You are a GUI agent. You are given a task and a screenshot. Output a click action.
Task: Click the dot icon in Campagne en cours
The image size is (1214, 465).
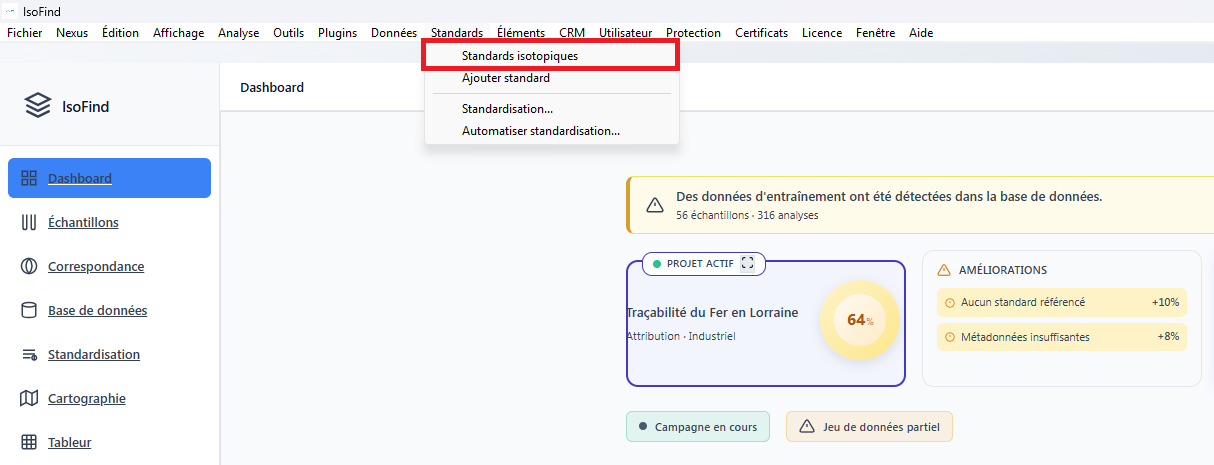pos(643,427)
